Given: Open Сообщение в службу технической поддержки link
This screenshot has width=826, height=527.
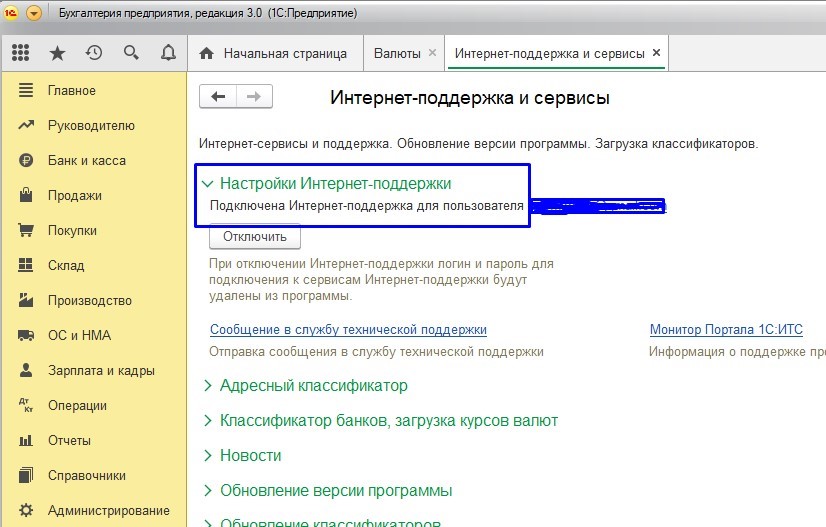Looking at the screenshot, I should [x=348, y=330].
